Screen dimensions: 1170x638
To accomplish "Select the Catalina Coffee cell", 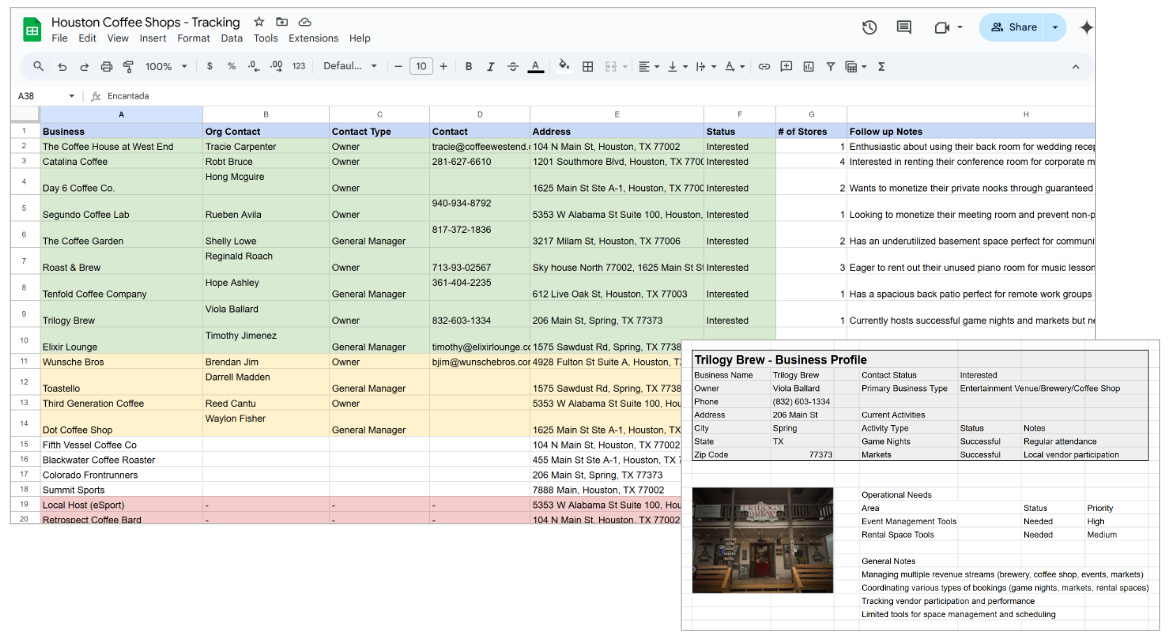I will tap(121, 162).
